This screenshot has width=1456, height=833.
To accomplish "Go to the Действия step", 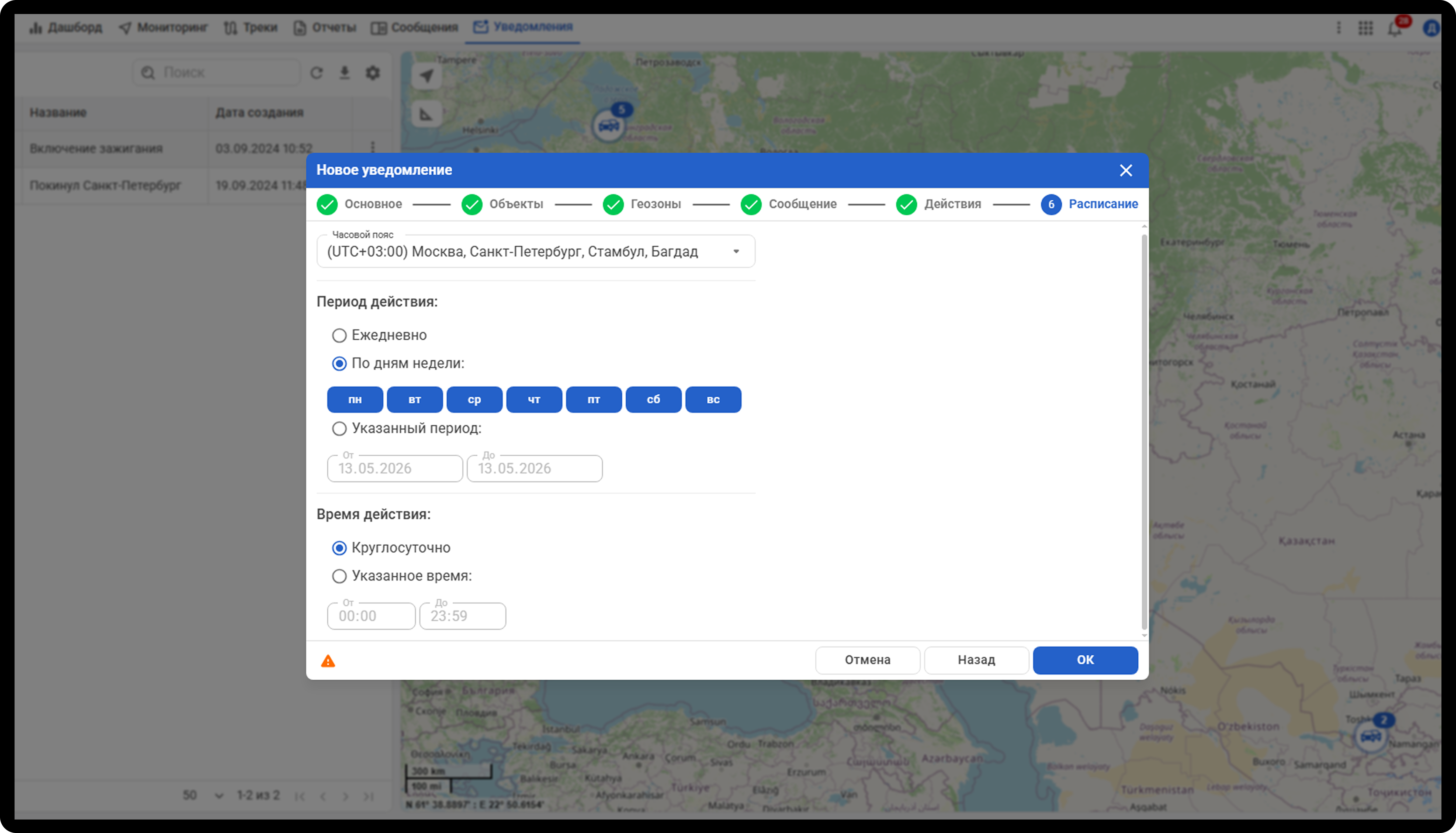I will [x=939, y=204].
